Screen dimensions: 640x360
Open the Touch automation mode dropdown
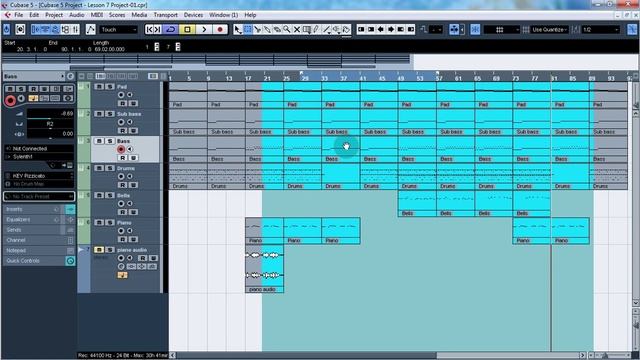pos(119,29)
